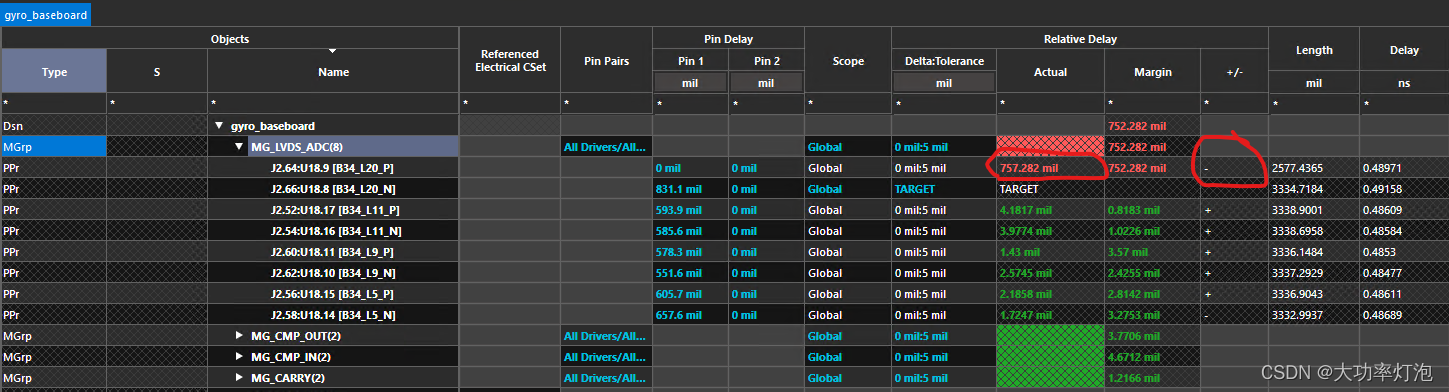Click the Scope column filter field
Image resolution: width=1449 pixels, height=392 pixels.
click(x=848, y=104)
